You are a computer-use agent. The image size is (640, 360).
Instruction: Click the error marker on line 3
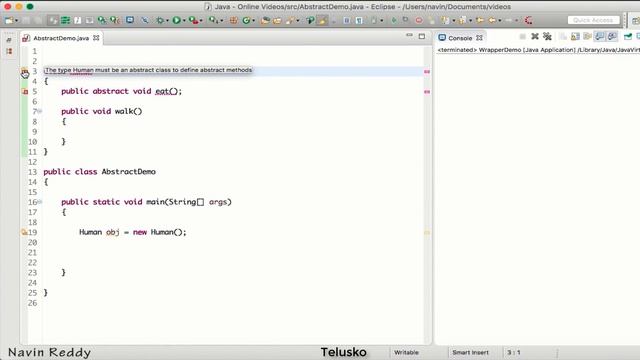[x=24, y=71]
